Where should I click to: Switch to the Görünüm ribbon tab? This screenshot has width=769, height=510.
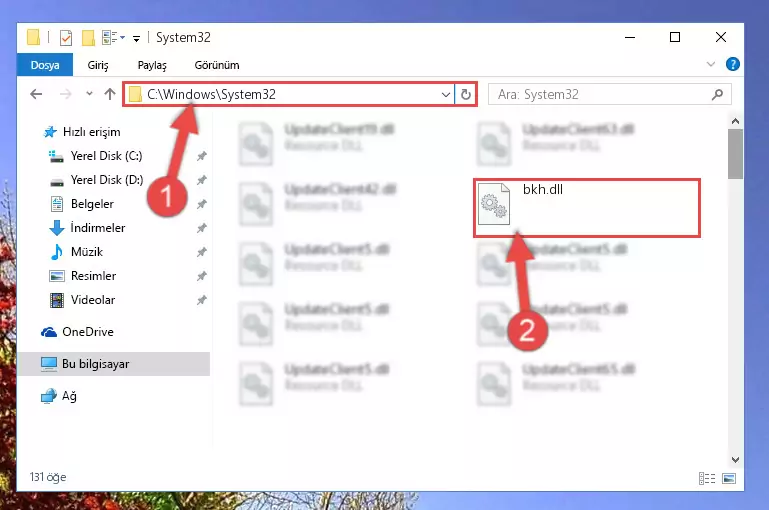click(217, 65)
